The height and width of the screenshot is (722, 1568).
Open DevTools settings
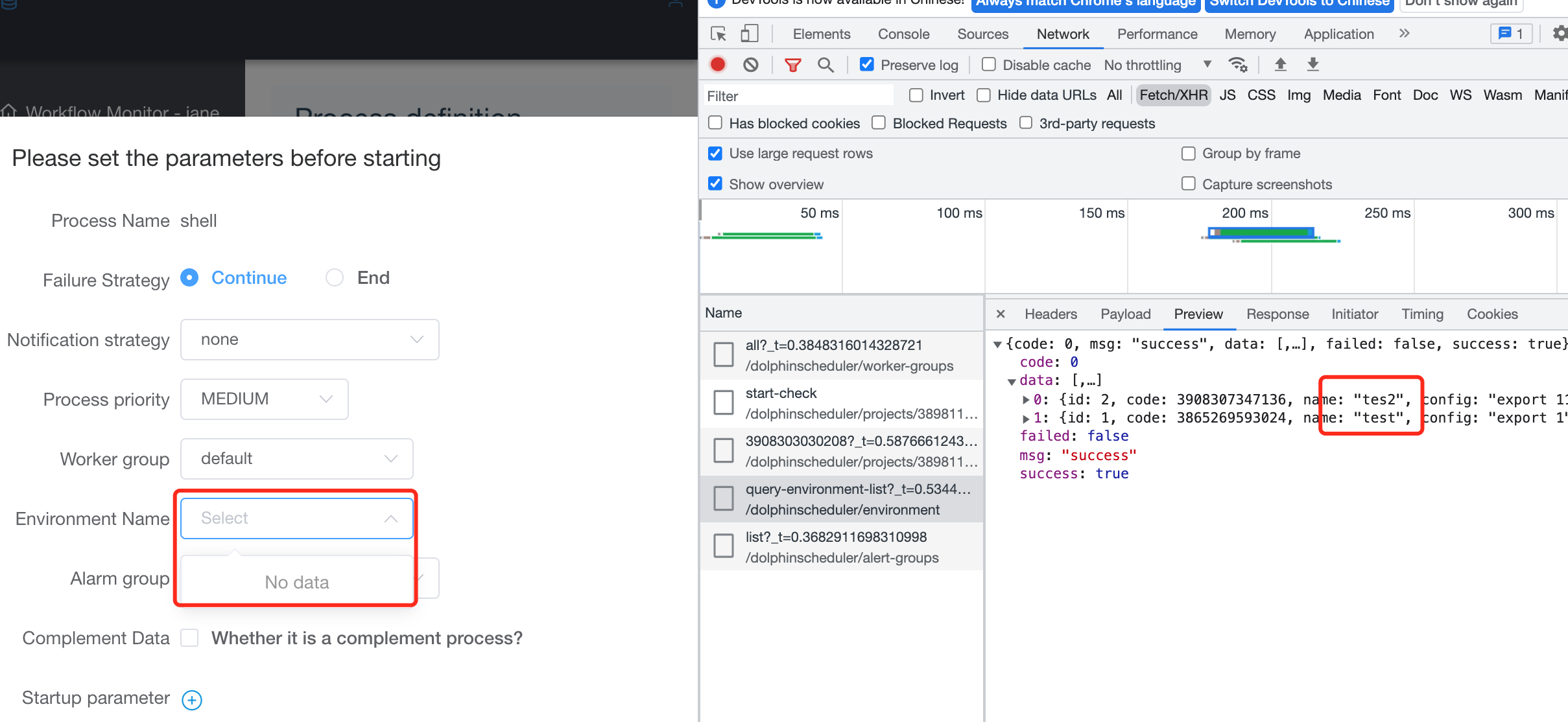coord(1560,33)
